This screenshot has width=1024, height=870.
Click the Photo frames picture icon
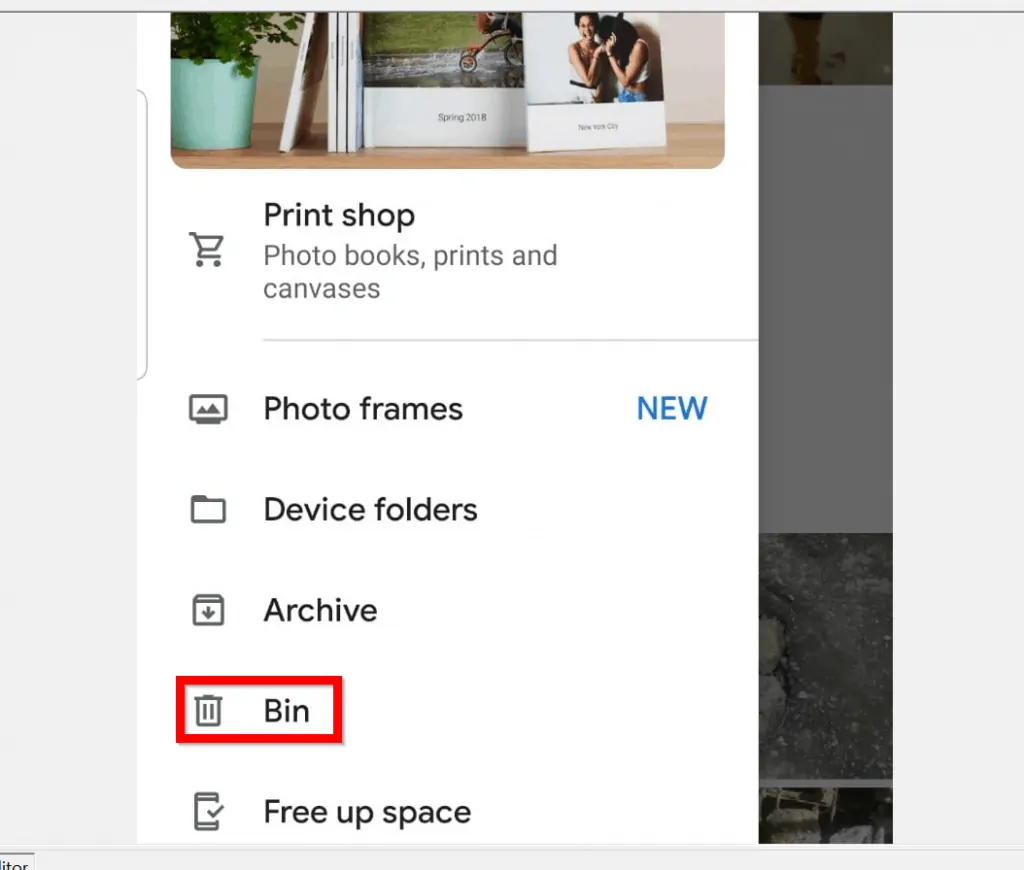(208, 409)
